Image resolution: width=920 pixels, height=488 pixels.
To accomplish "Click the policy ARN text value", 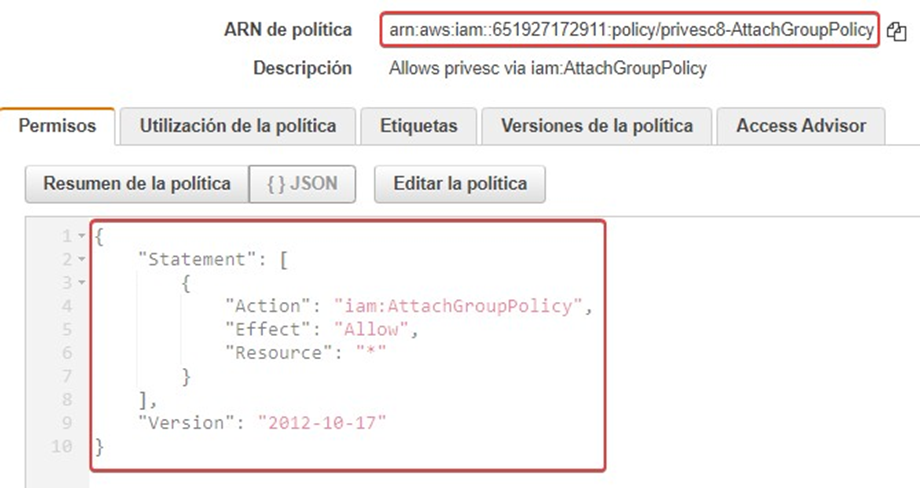I will [630, 30].
